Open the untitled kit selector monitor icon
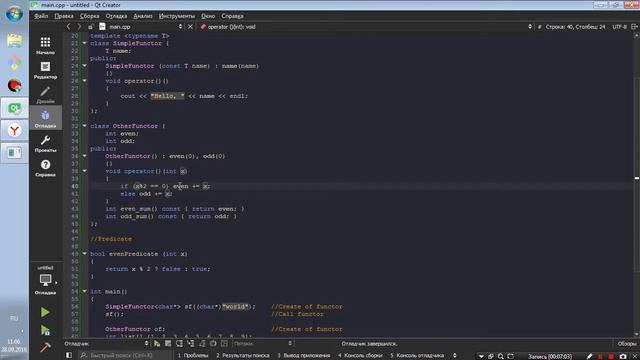The image size is (640, 360). click(45, 280)
